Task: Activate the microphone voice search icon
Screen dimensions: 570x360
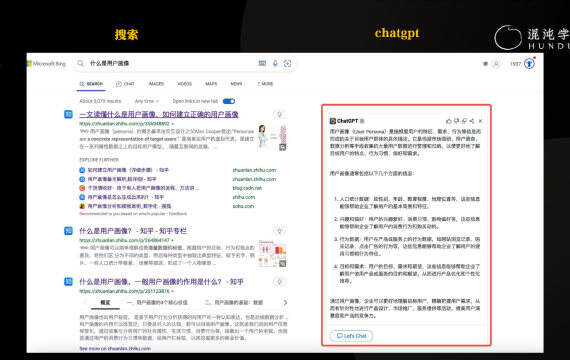Action: tap(275, 63)
